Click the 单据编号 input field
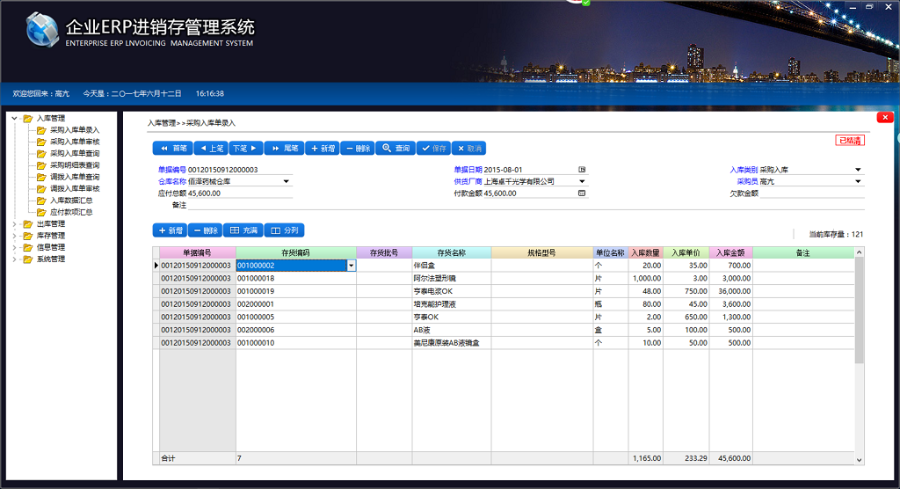The height and width of the screenshot is (489, 900). (240, 169)
